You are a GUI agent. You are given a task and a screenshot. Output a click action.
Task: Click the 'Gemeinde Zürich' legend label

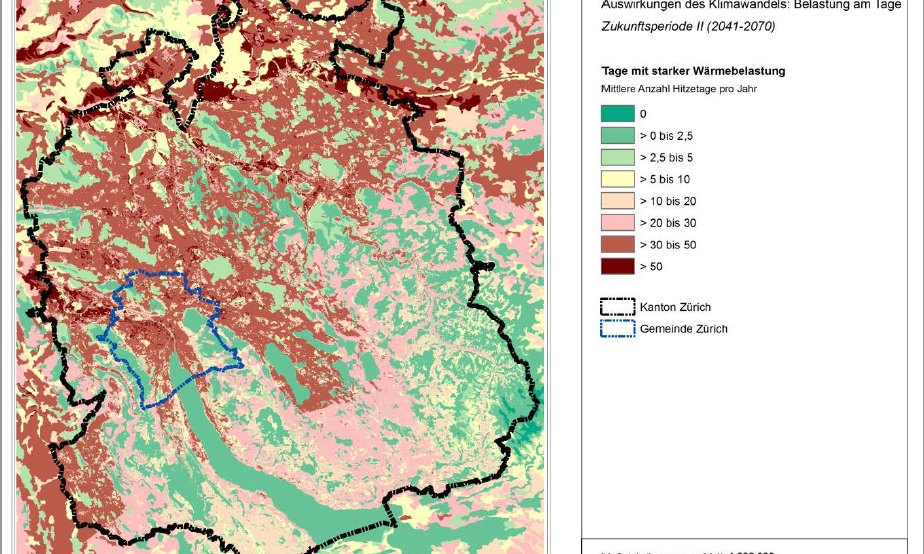pos(683,329)
